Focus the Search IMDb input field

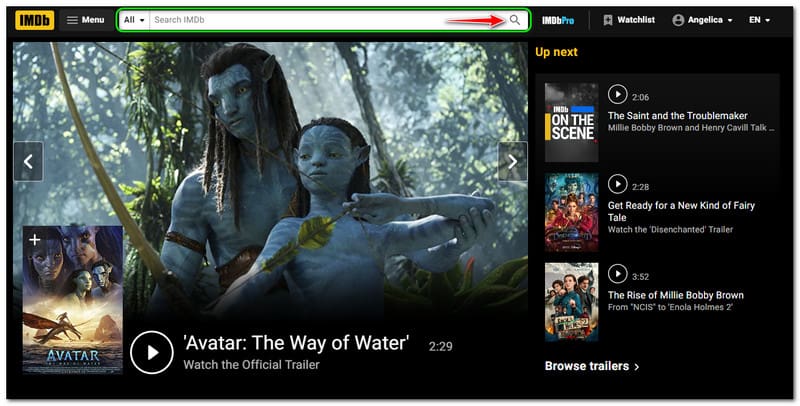(327, 20)
